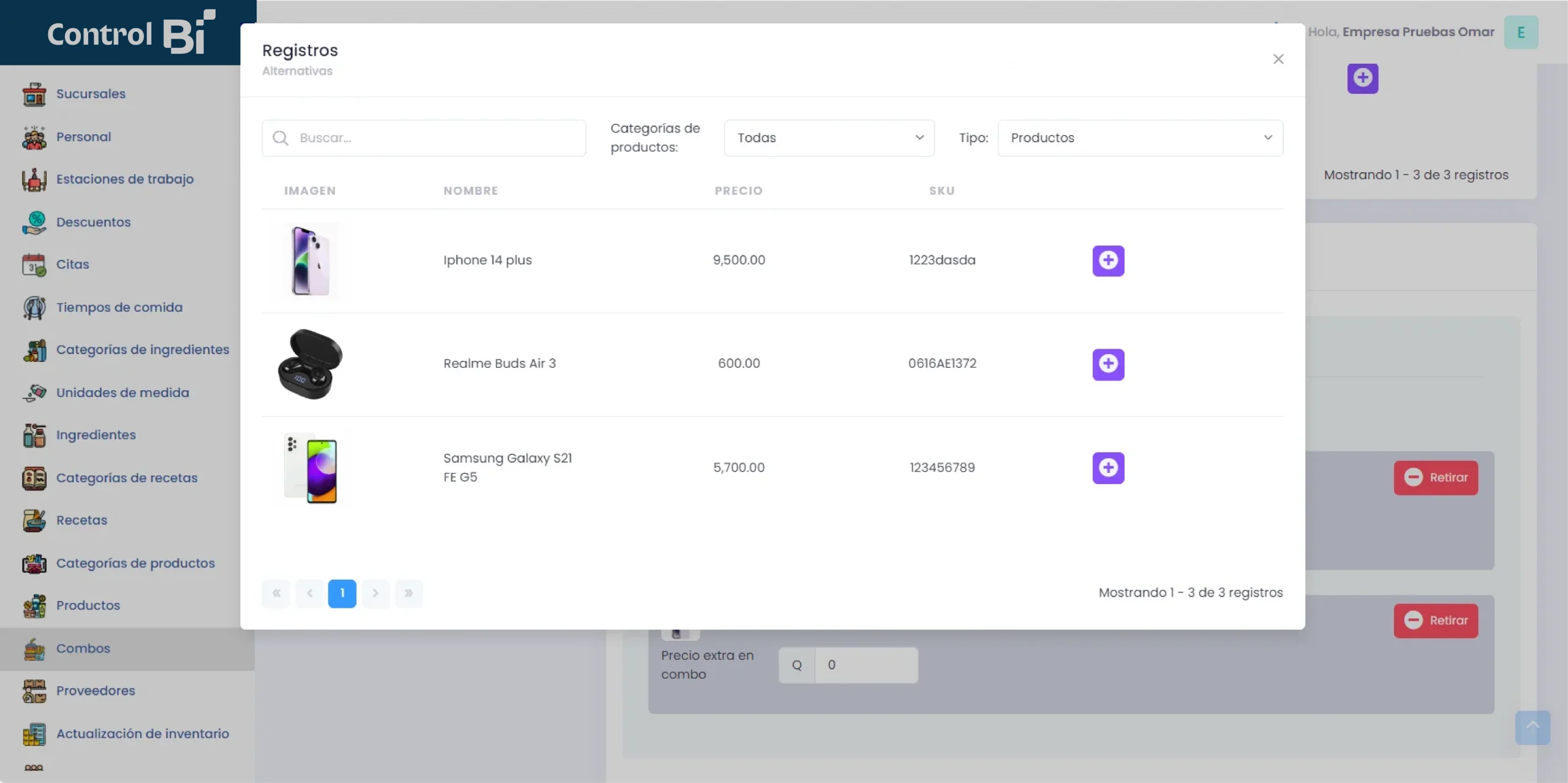
Task: Click the Proveedores icon
Action: pos(34,690)
